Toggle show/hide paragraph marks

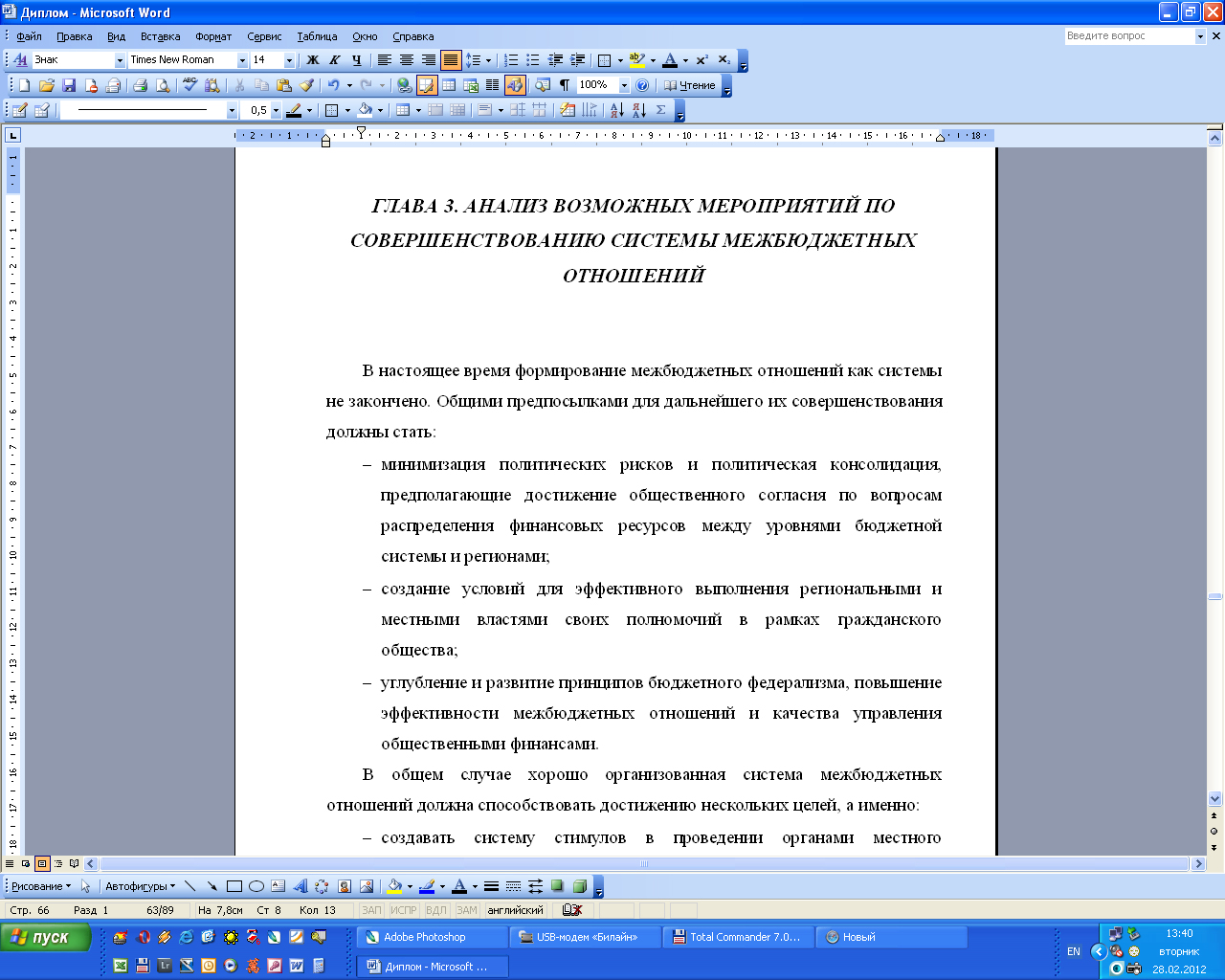pyautogui.click(x=565, y=85)
